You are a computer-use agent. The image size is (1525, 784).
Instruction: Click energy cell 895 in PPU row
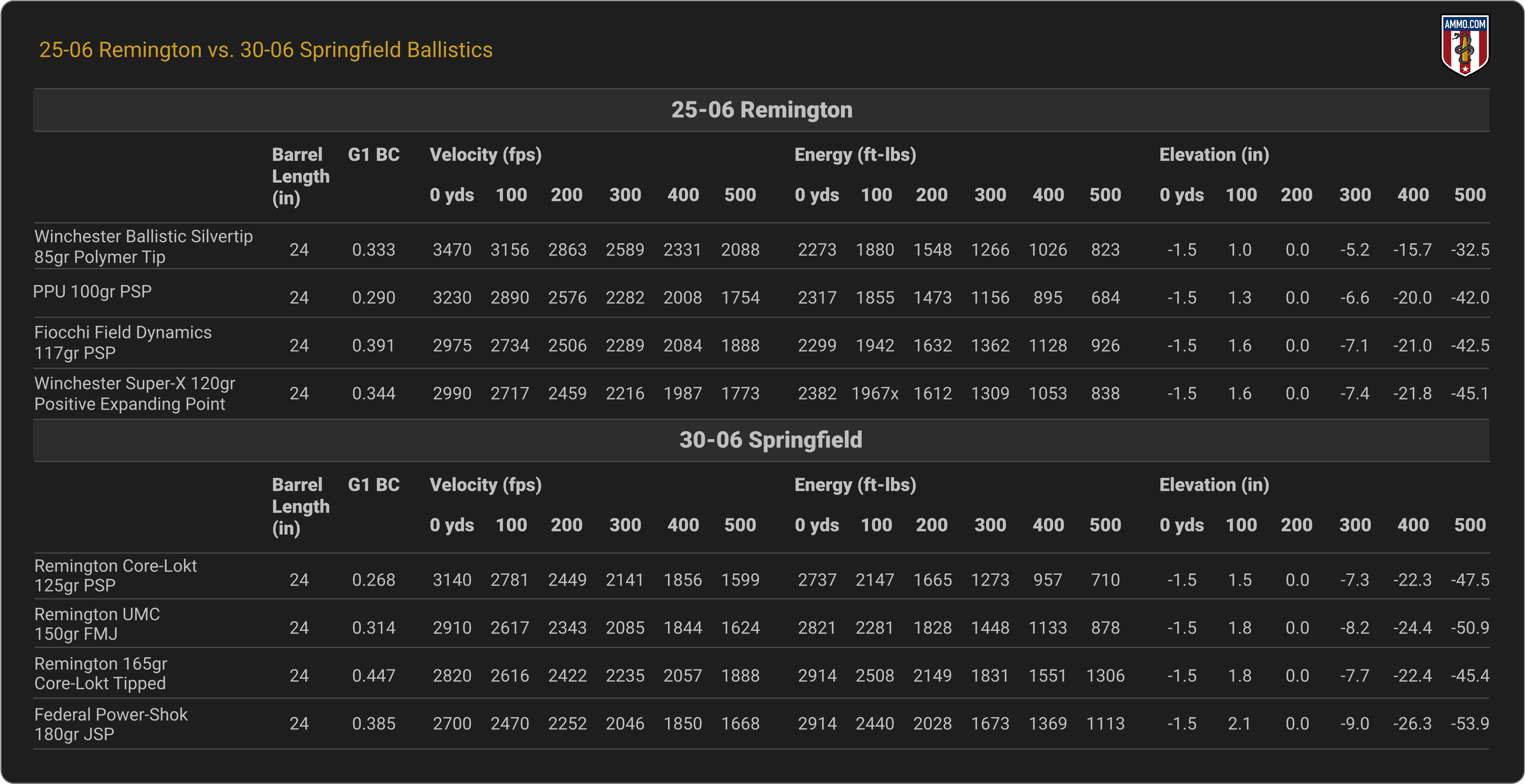coord(1048,298)
